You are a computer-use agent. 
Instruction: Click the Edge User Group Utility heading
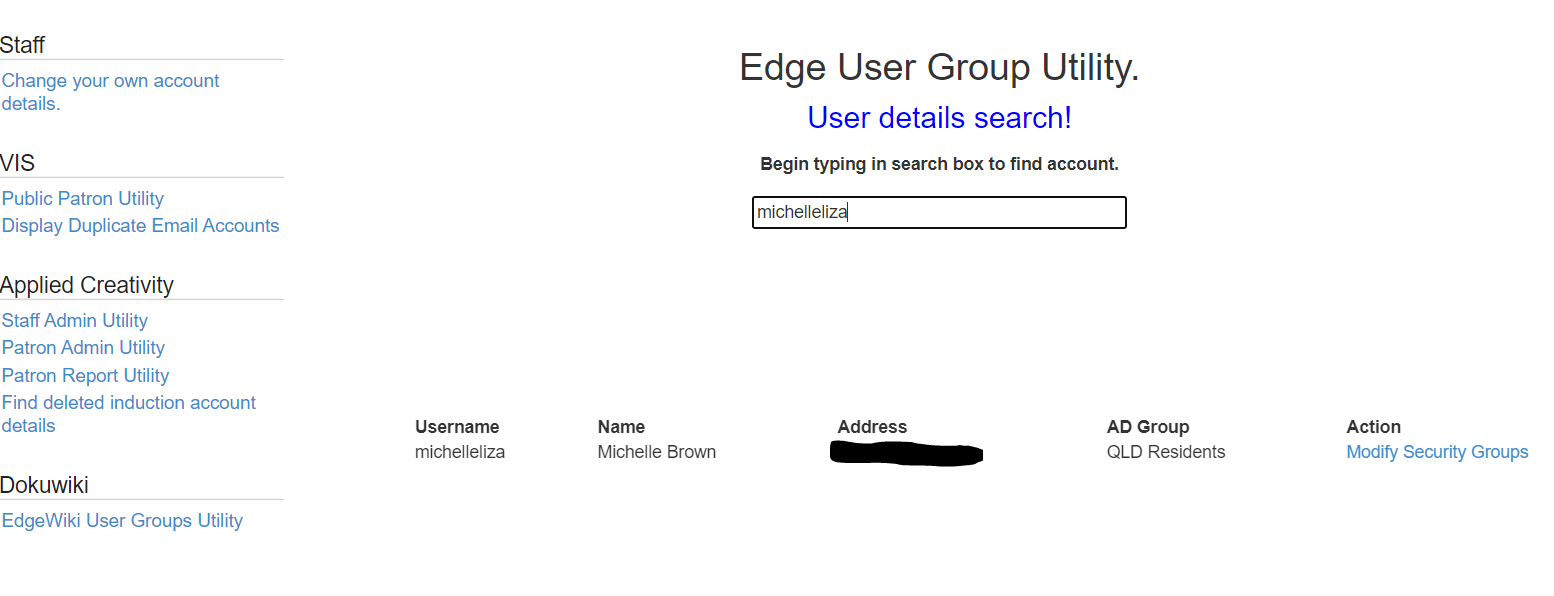click(x=939, y=68)
